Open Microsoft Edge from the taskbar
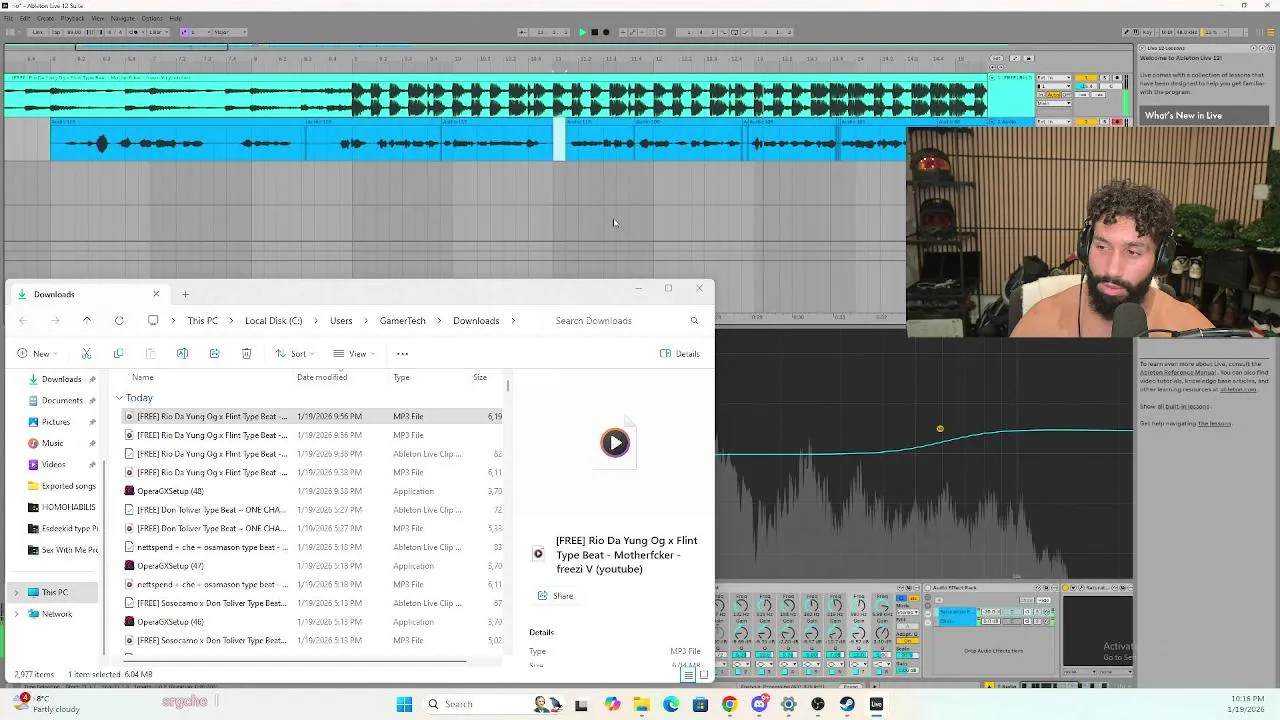The width and height of the screenshot is (1280, 720). click(671, 704)
